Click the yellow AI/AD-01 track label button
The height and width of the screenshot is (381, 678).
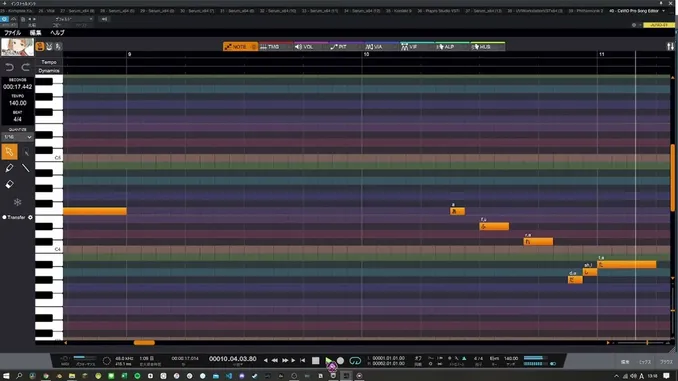click(x=659, y=25)
